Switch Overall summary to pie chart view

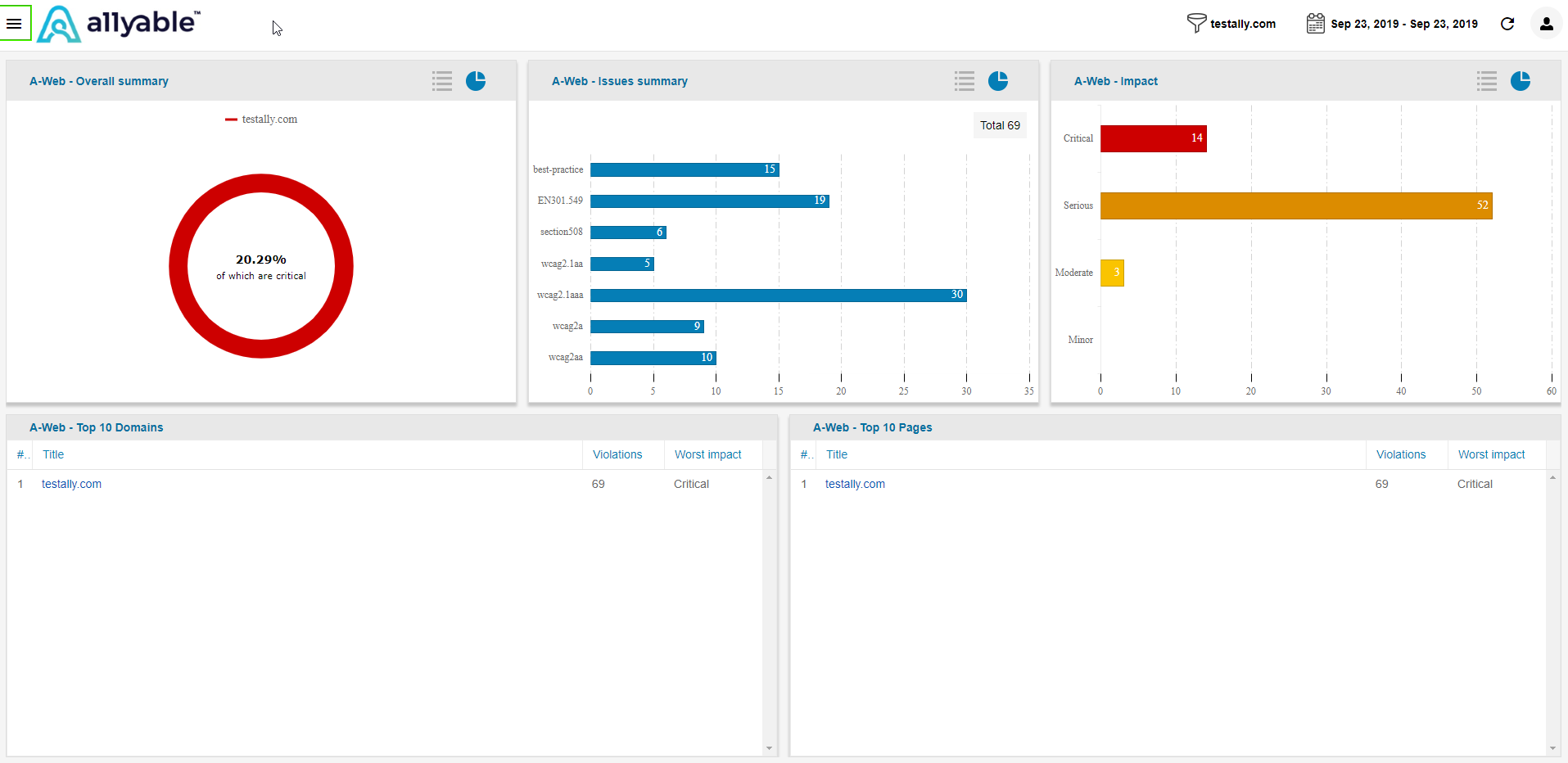coord(476,80)
